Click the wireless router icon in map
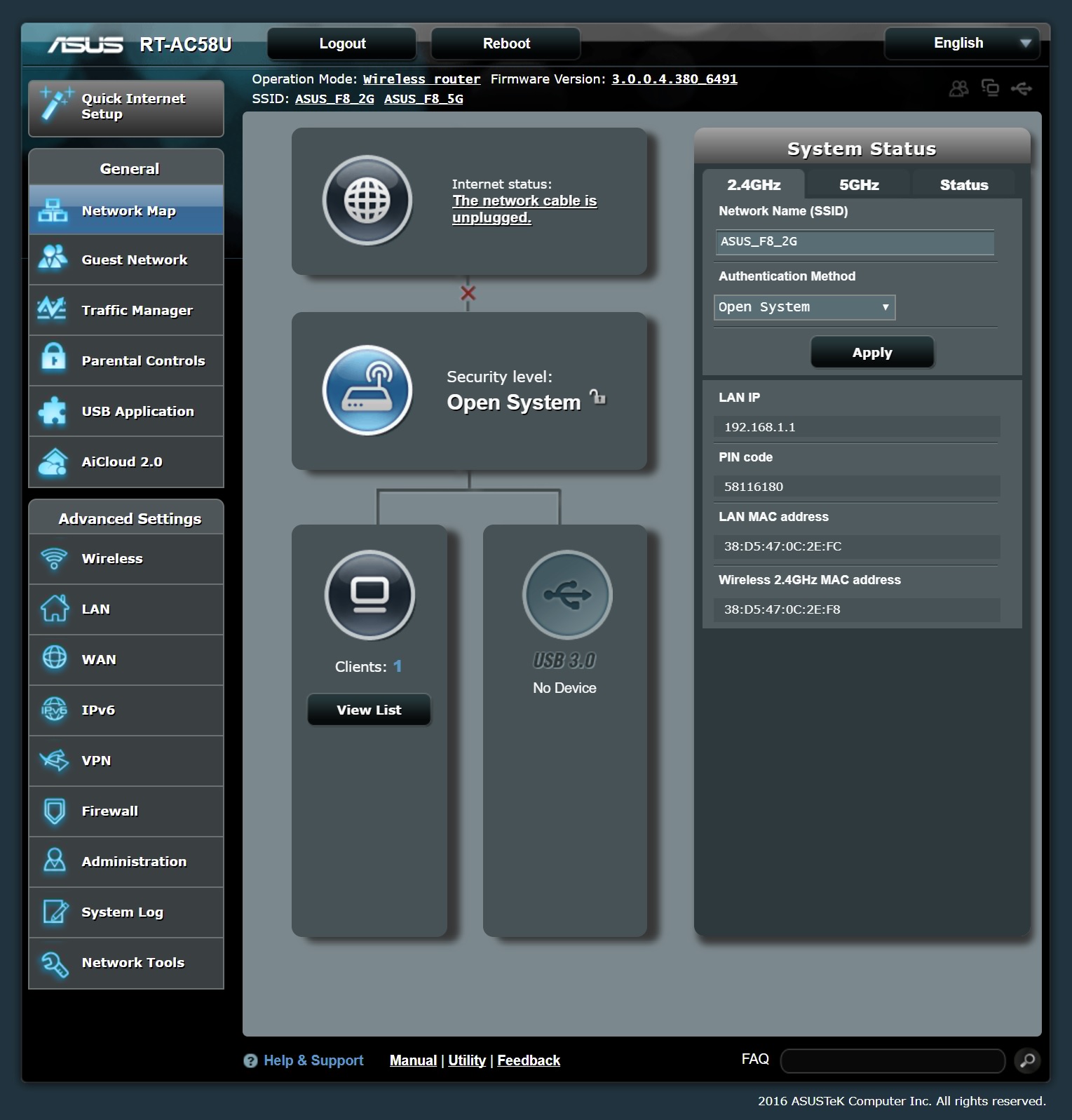 click(367, 390)
